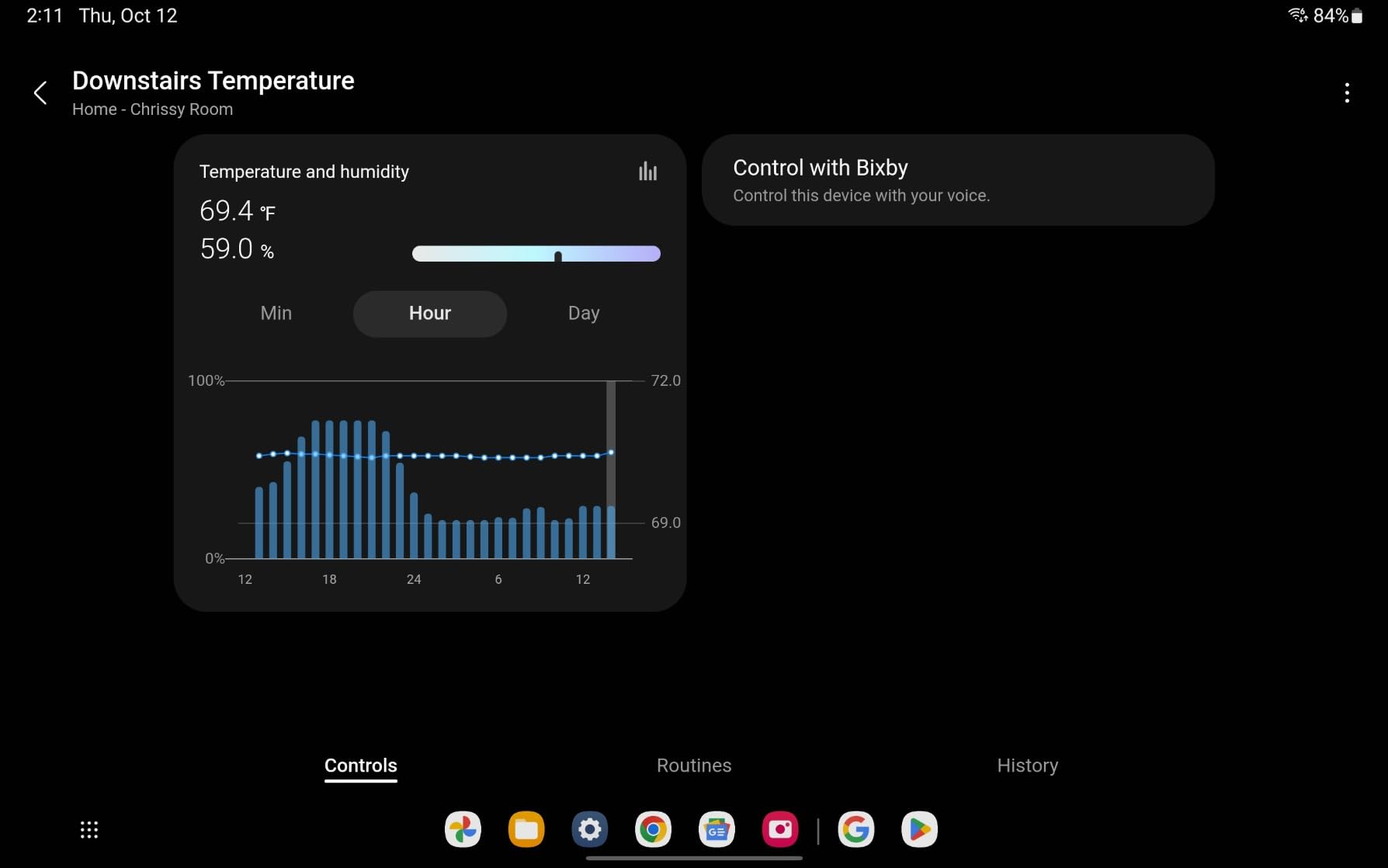
Task: Tap the highlighted latest bar in chart
Action: [x=611, y=532]
